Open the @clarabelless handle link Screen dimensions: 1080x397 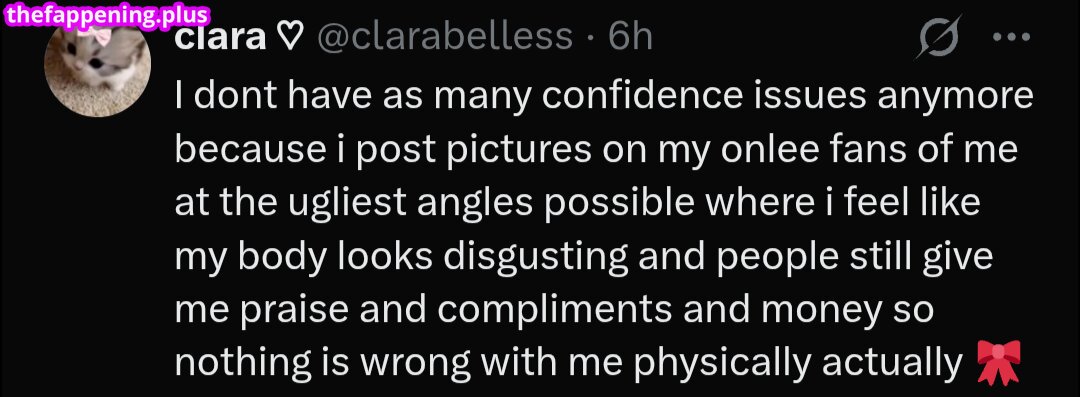[x=444, y=37]
